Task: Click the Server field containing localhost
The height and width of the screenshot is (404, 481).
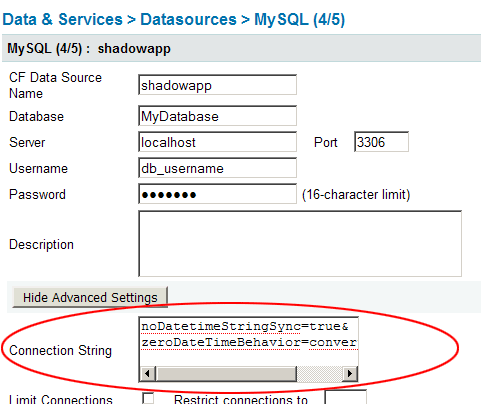Action: tap(217, 142)
